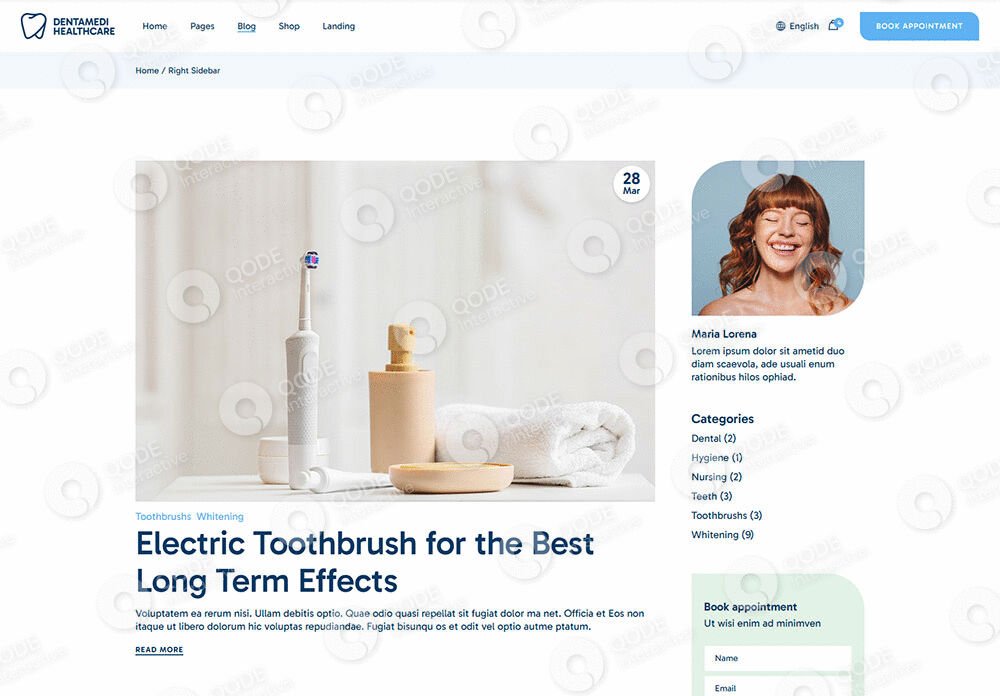Image resolution: width=1000 pixels, height=696 pixels.
Task: Open the Shop menu
Action: 289,26
